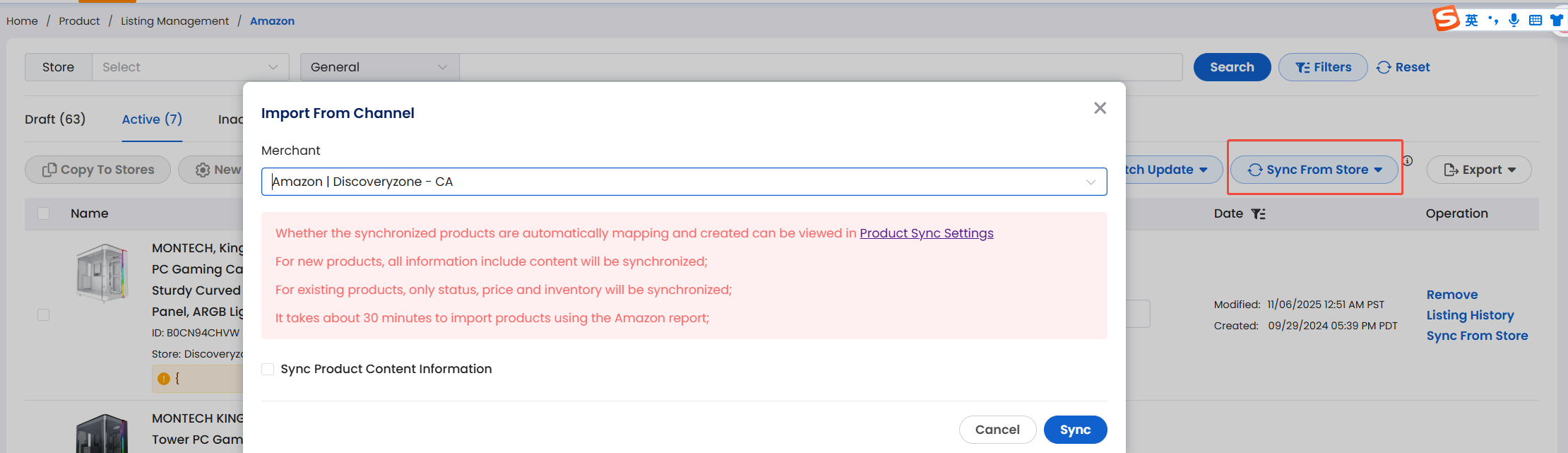Open the Product Sync Settings link
Viewport: 1568px width, 453px height.
pyautogui.click(x=926, y=233)
